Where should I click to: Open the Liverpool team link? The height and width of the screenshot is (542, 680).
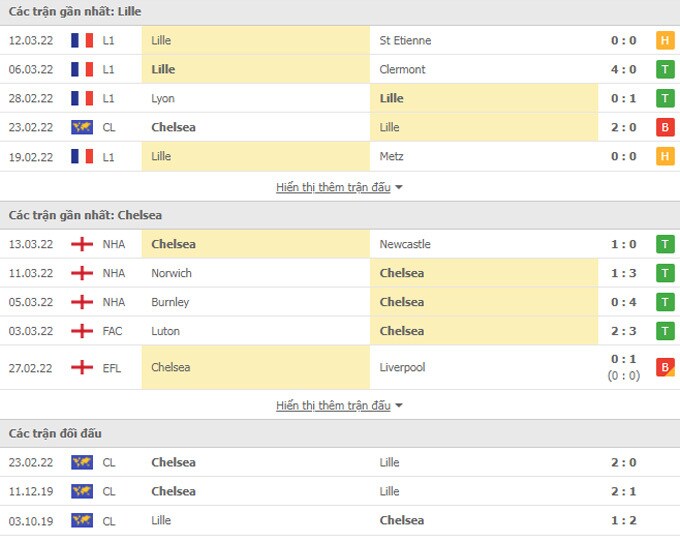point(402,368)
